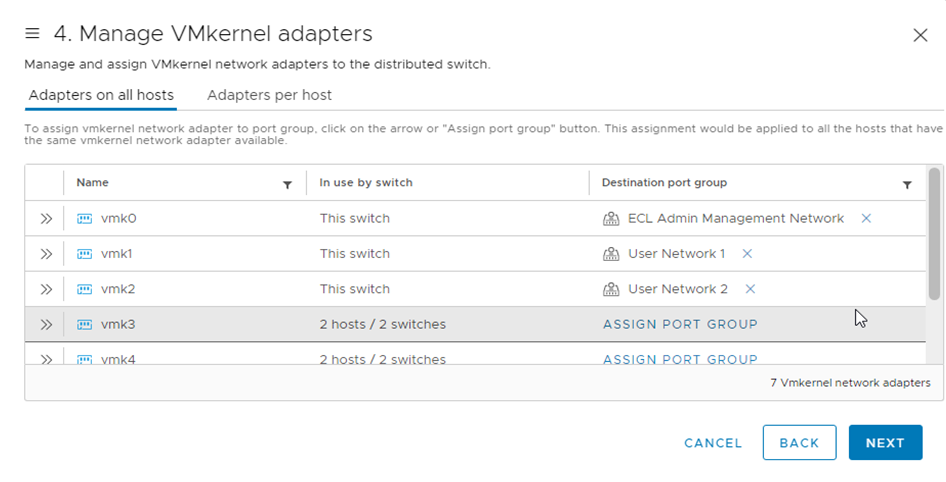Click the vmk0 adapter icon

pyautogui.click(x=84, y=219)
